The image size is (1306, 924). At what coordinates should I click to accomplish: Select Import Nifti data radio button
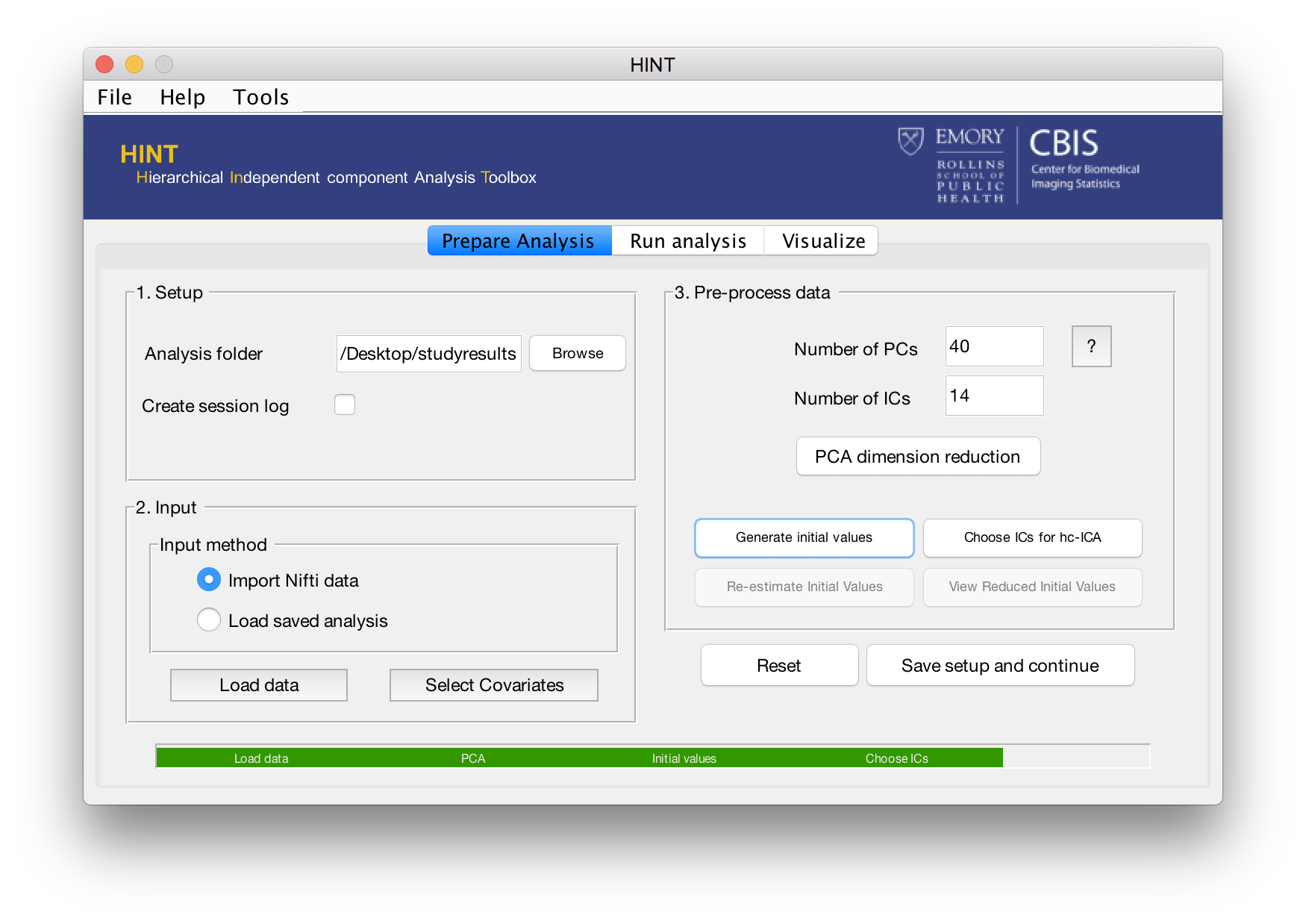(x=209, y=580)
